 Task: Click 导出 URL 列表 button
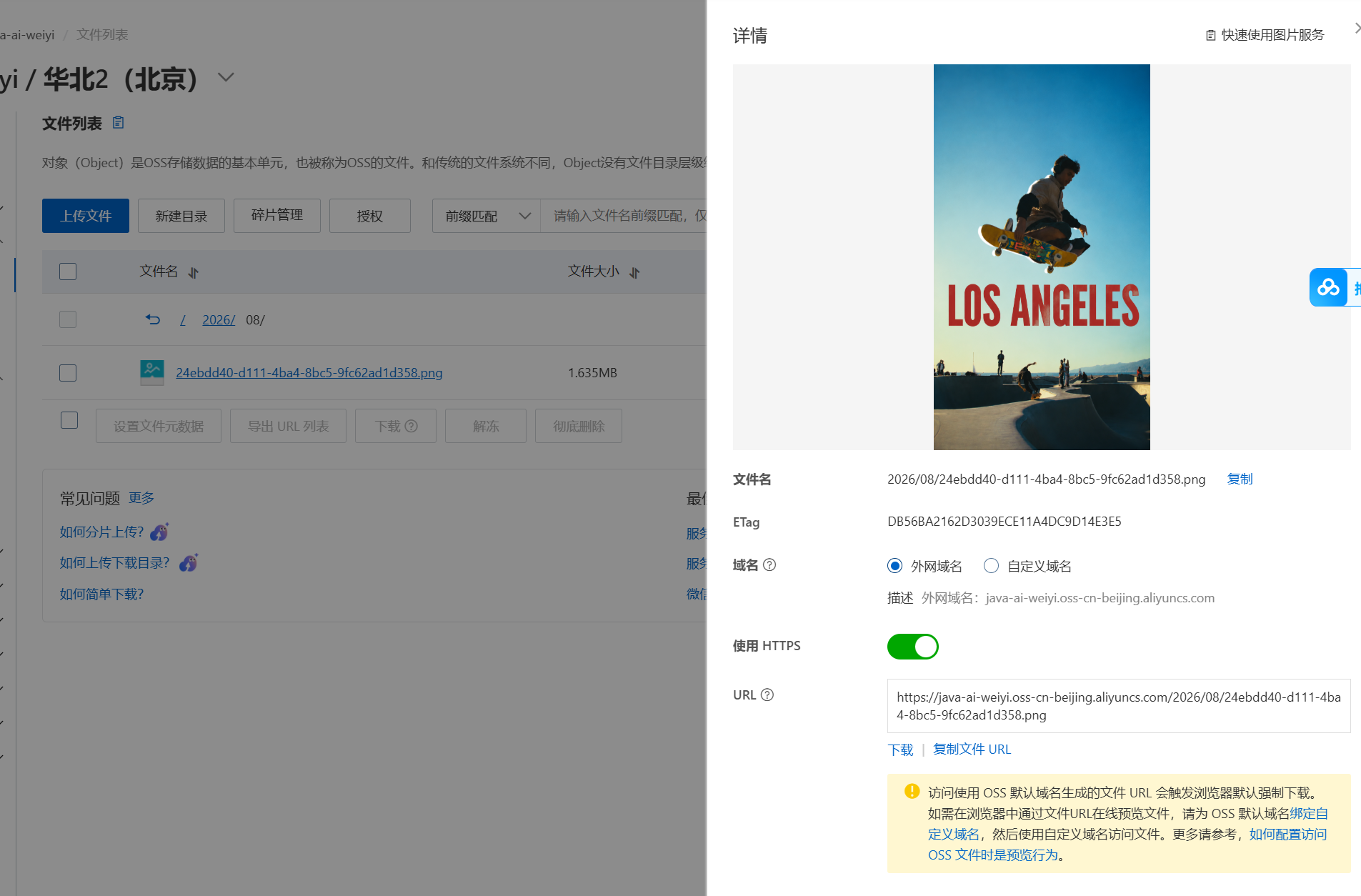coord(289,426)
